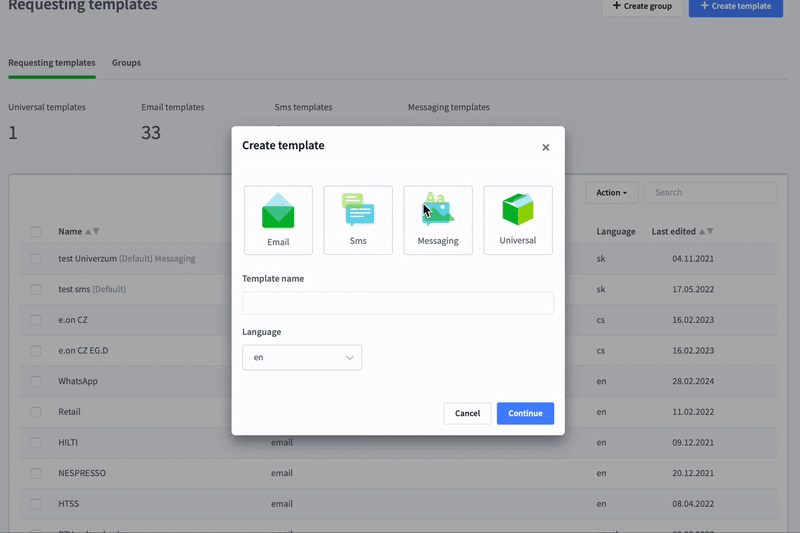Screen dimensions: 800x533
Task: Check the WhatsApp row checkbox
Action: (36, 381)
